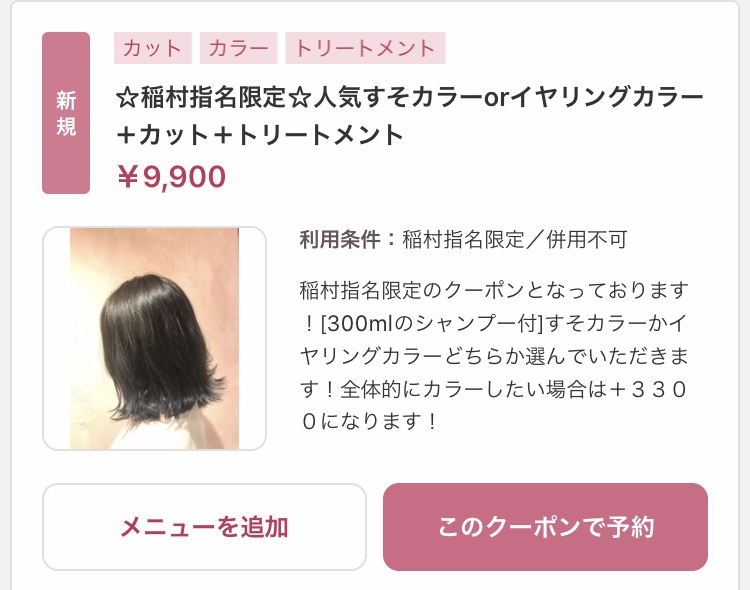The width and height of the screenshot is (750, 590).
Task: Click the ￥9,900 price text
Action: pyautogui.click(x=171, y=177)
